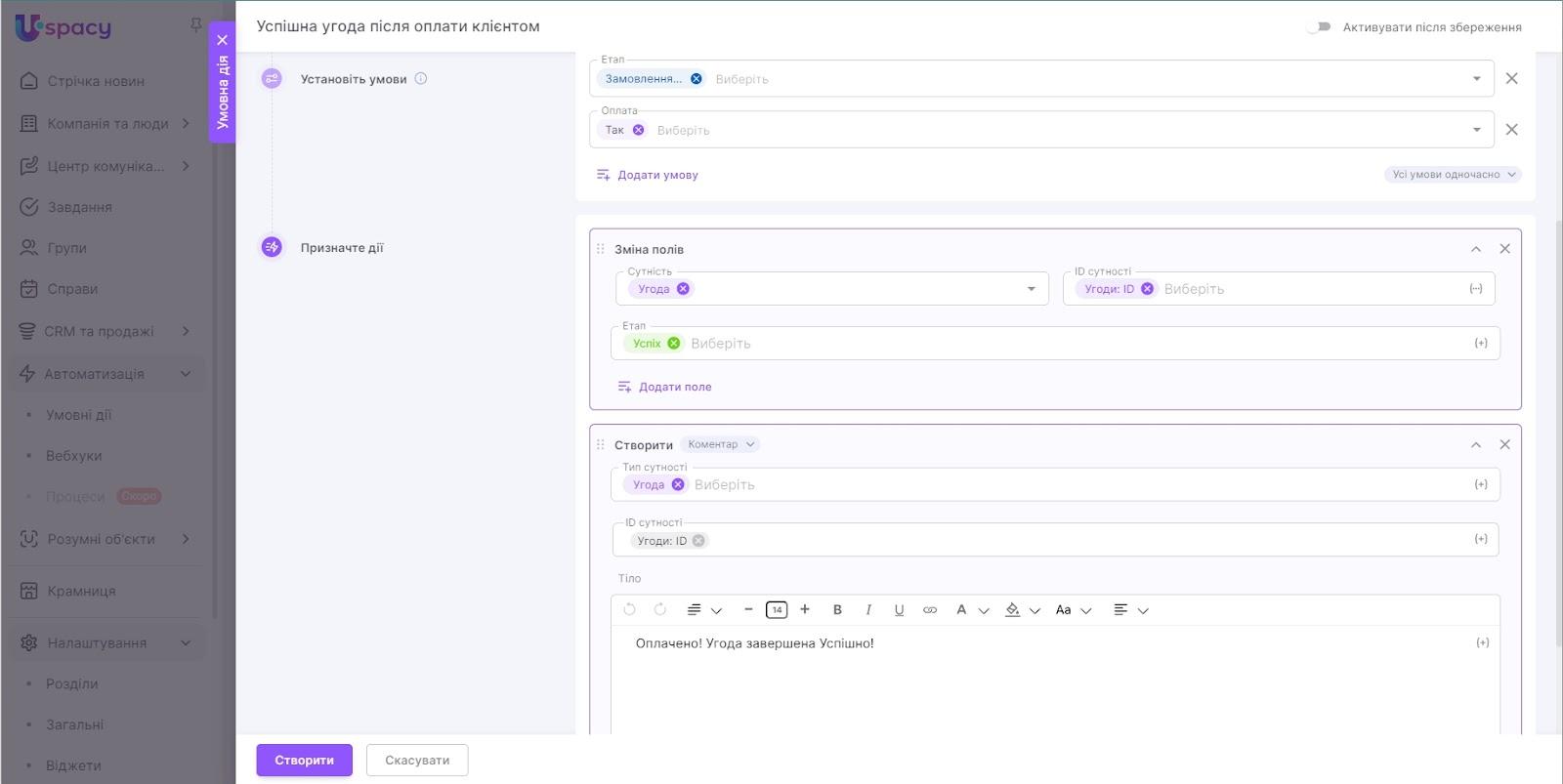Screen dimensions: 1563x784
Task: Insert a hyperlink using the link icon
Action: [930, 610]
